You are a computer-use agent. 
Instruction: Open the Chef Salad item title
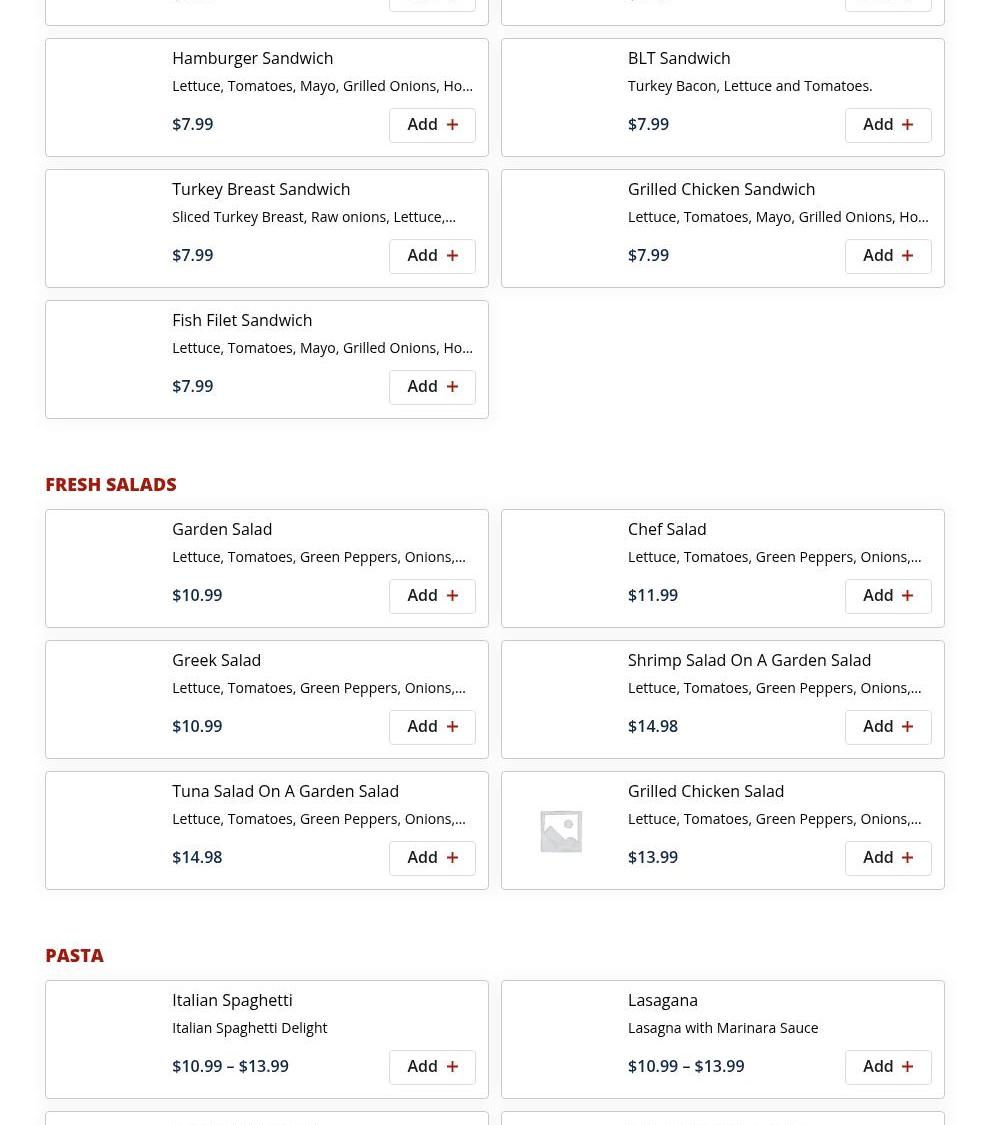point(667,529)
